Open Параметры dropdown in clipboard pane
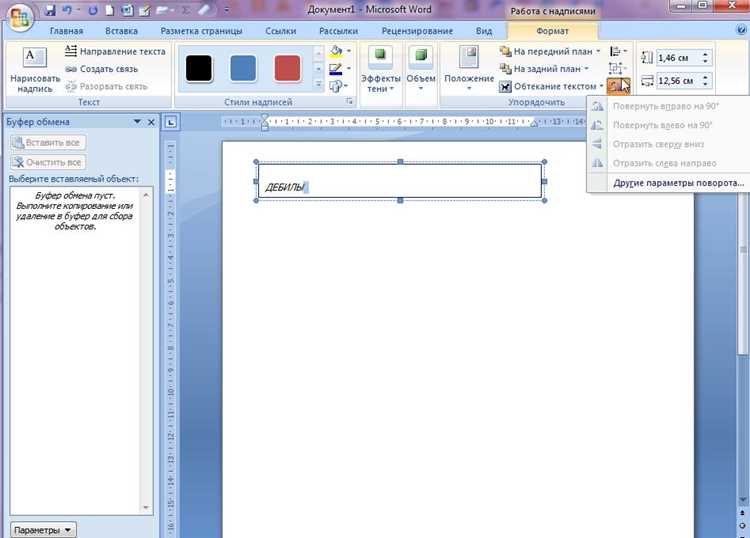The height and width of the screenshot is (538, 750). (x=43, y=530)
